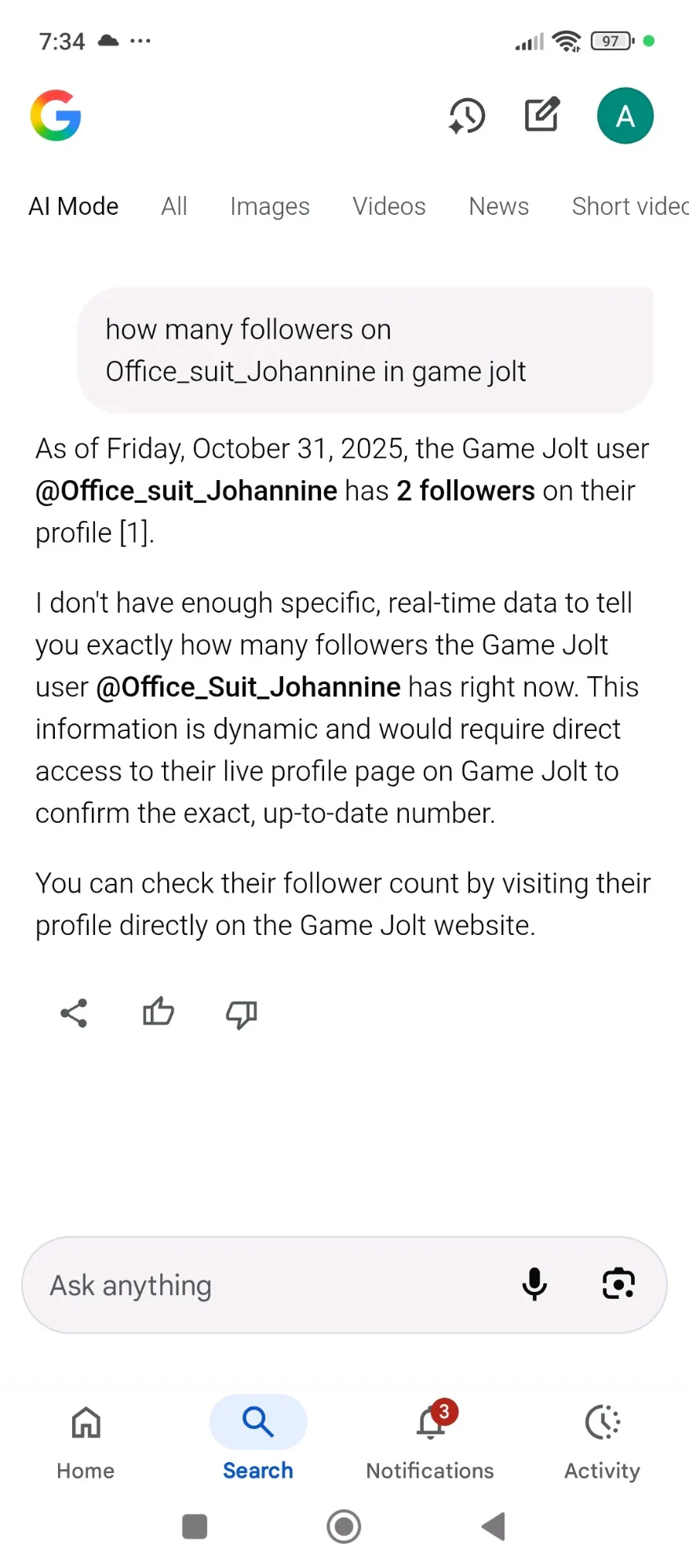Tap the Ask anything input field

coord(267,1286)
